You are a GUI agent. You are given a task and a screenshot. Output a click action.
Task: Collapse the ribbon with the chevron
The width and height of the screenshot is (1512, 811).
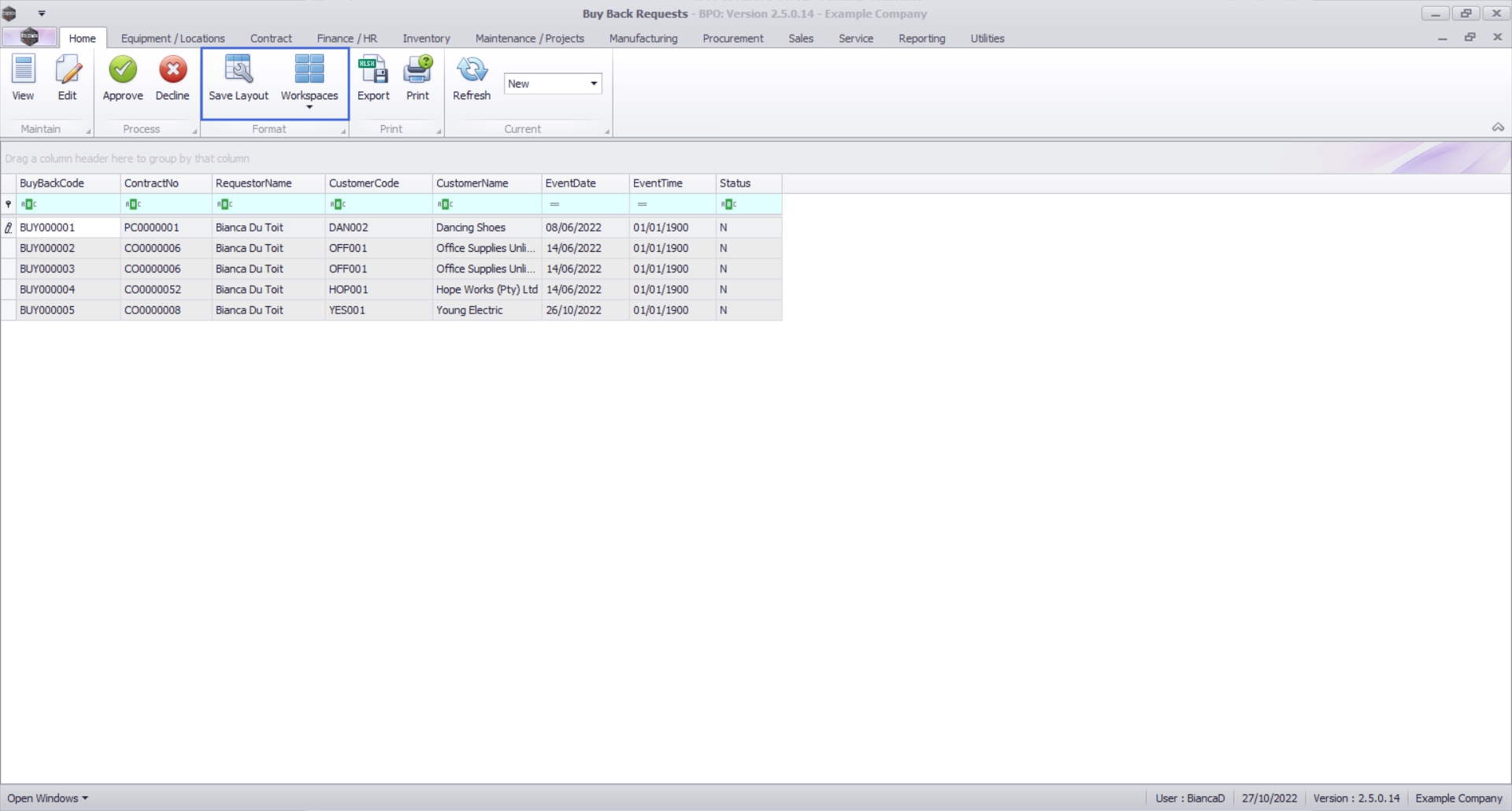(1498, 128)
